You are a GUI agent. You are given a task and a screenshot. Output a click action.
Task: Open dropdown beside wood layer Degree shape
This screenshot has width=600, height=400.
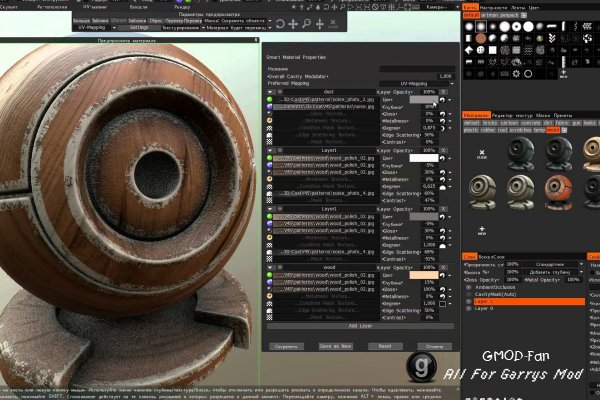point(450,304)
